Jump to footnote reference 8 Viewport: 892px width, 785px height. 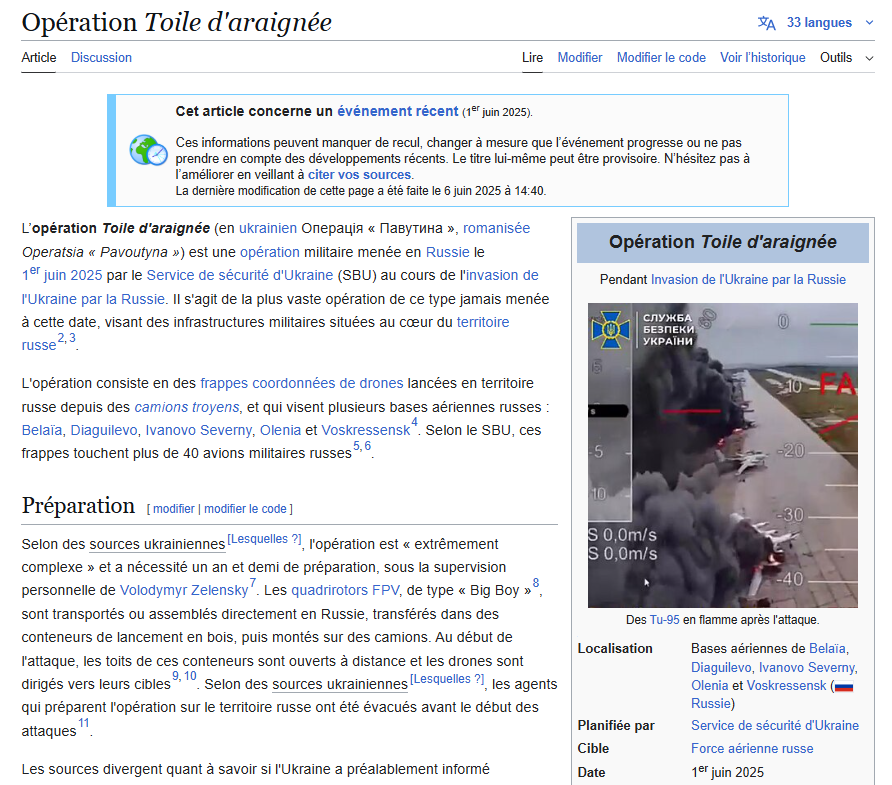click(x=536, y=583)
